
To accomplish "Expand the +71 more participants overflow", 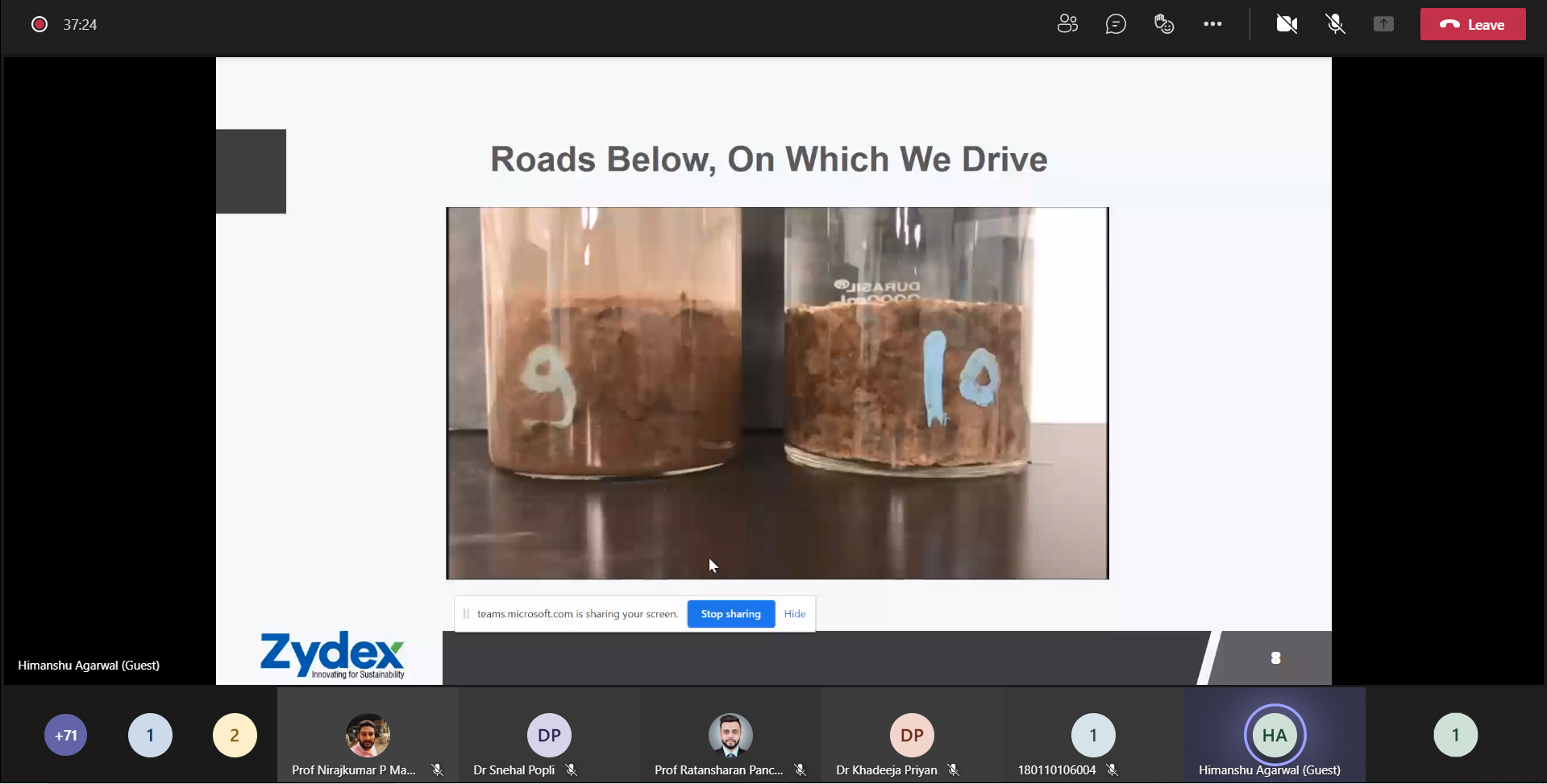I will coord(66,735).
